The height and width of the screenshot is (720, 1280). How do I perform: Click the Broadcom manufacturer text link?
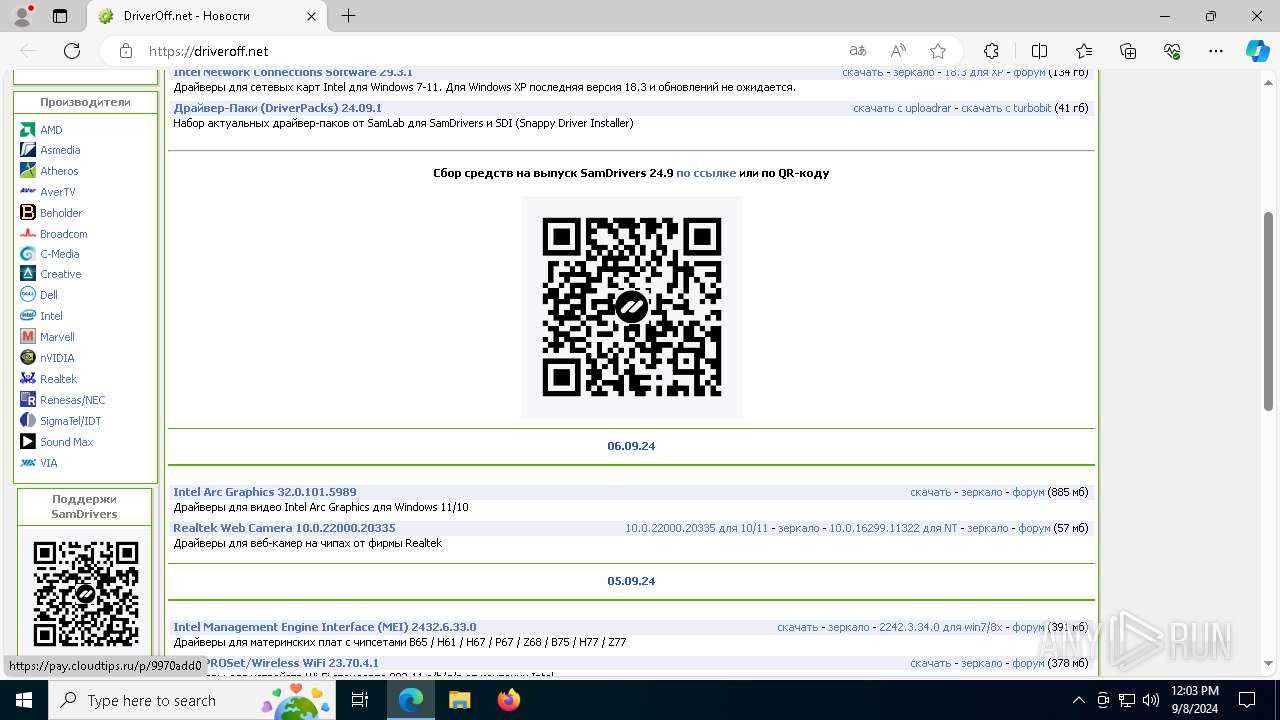[64, 234]
